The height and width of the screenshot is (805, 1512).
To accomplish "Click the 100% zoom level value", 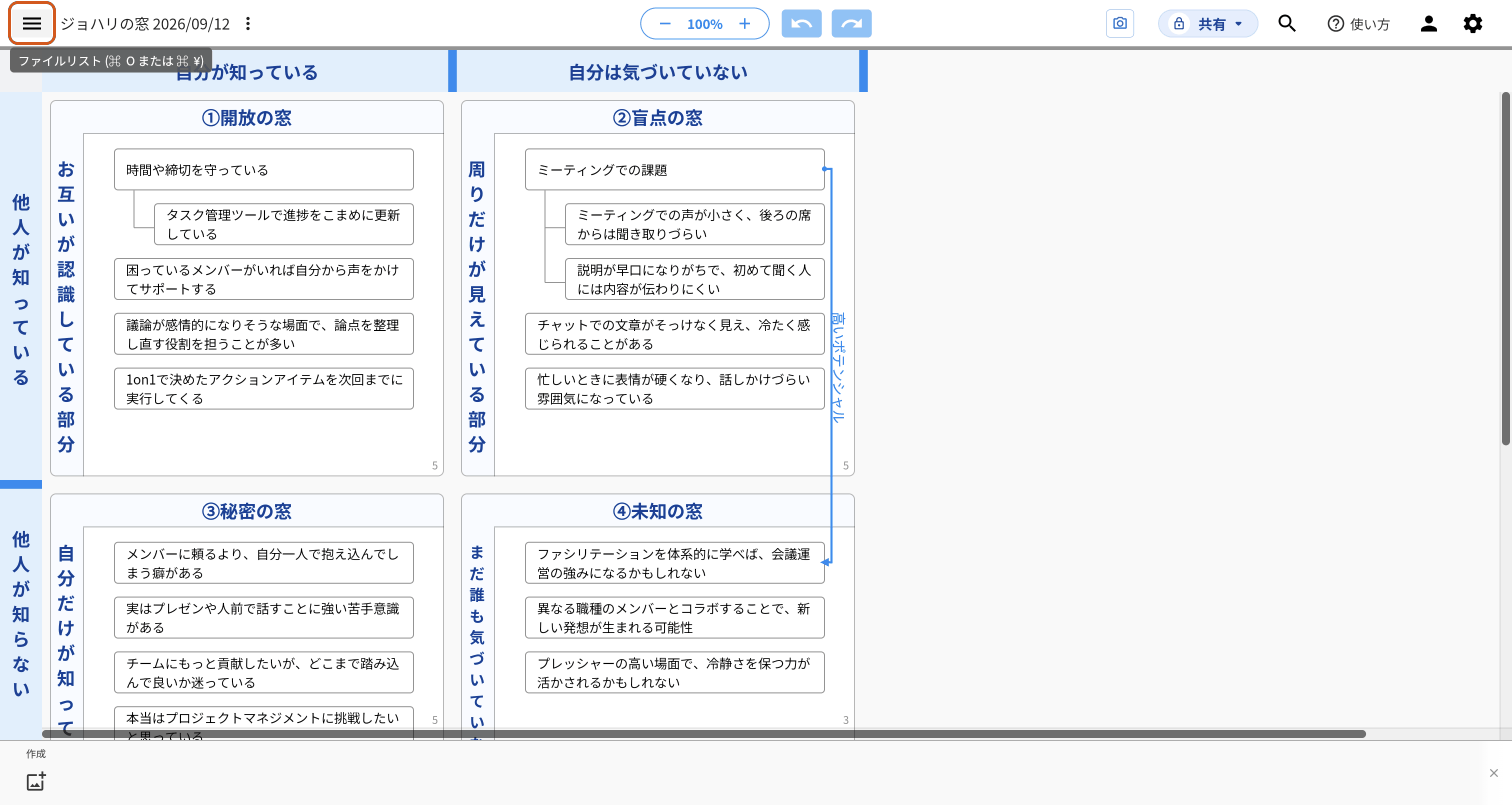I will coord(705,24).
